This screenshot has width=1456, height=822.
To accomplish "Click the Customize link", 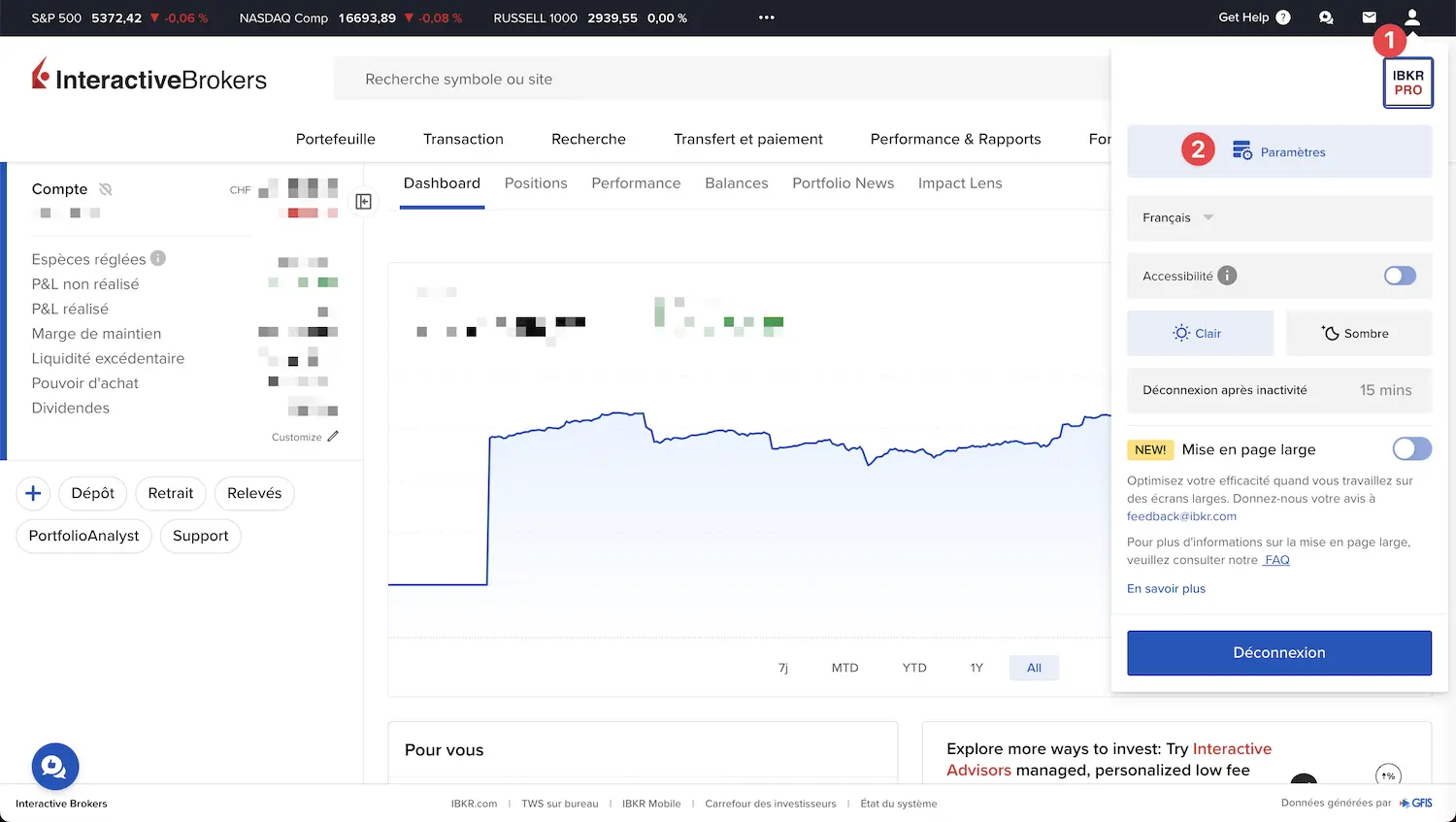I will point(297,437).
